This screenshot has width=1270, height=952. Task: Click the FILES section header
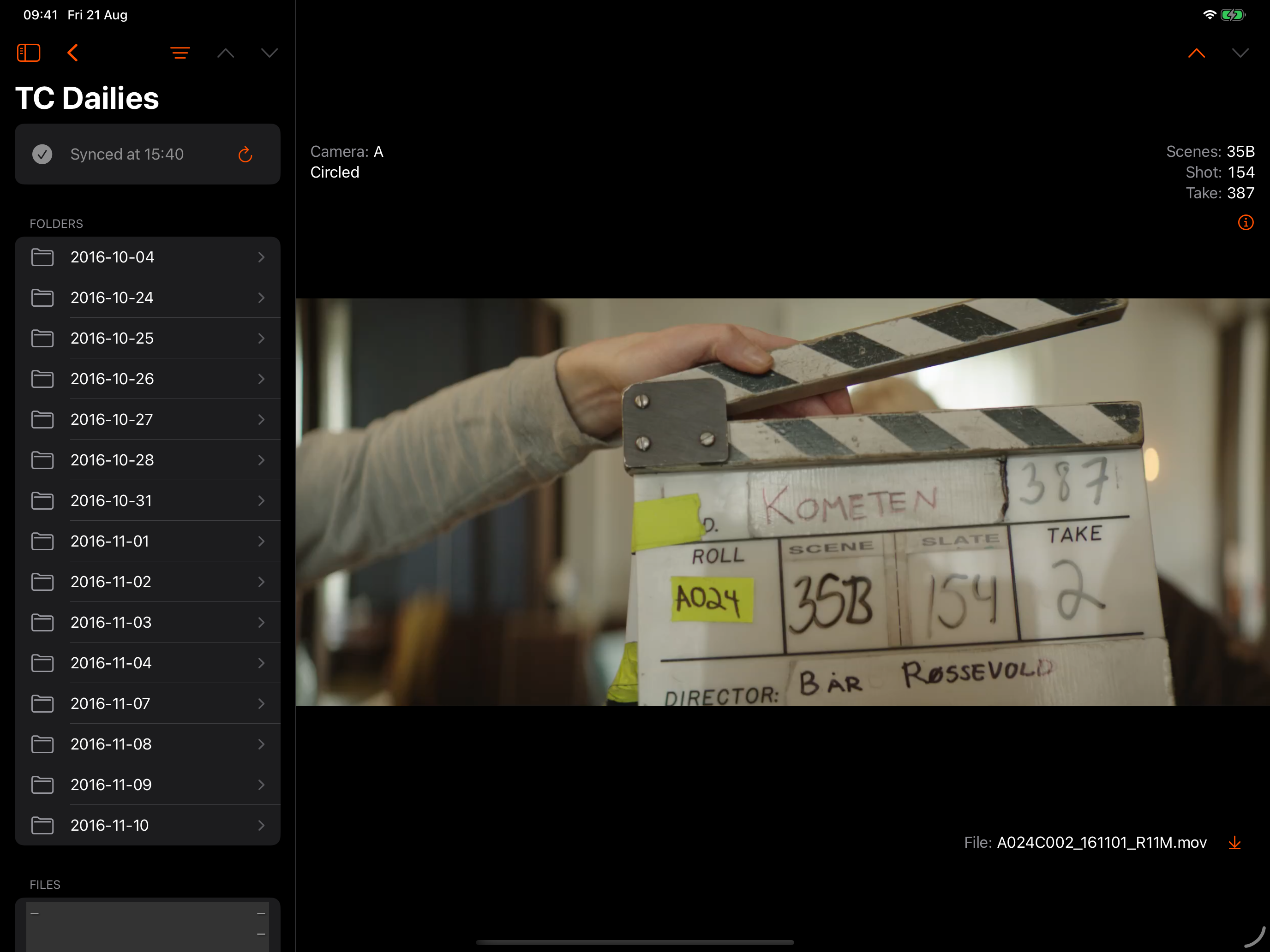(45, 884)
